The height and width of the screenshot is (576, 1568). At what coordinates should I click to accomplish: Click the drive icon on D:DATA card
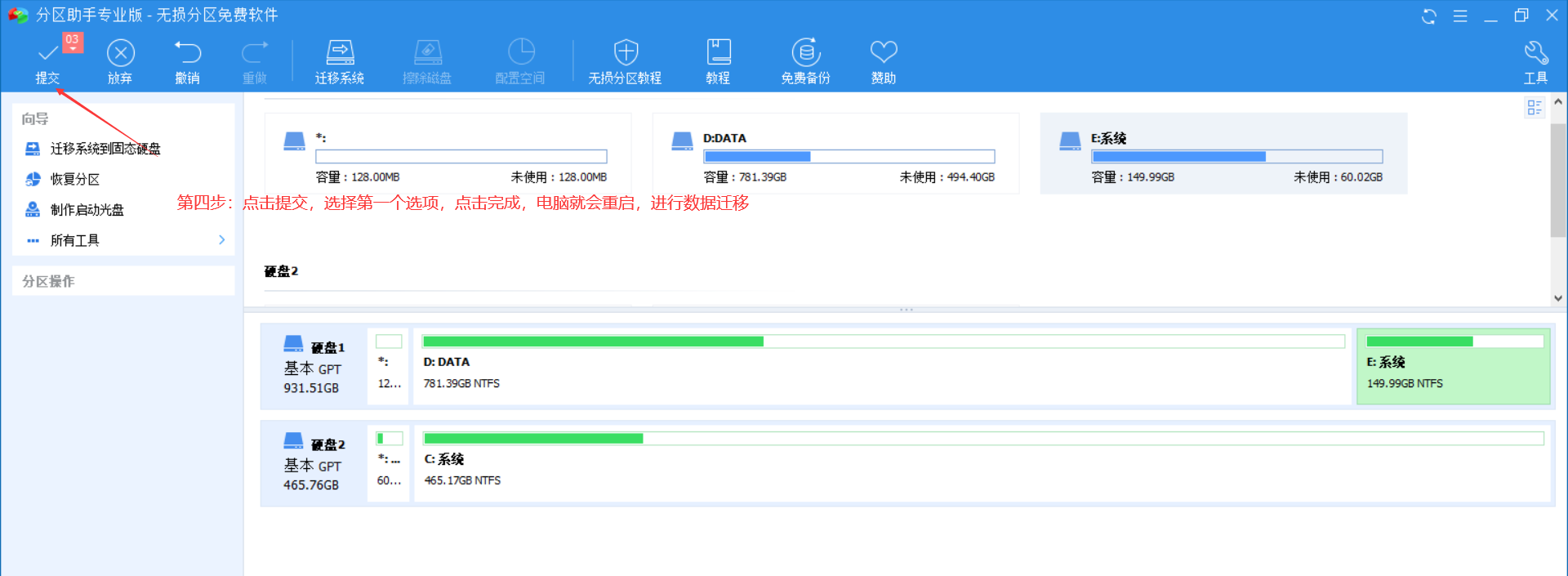coord(682,141)
